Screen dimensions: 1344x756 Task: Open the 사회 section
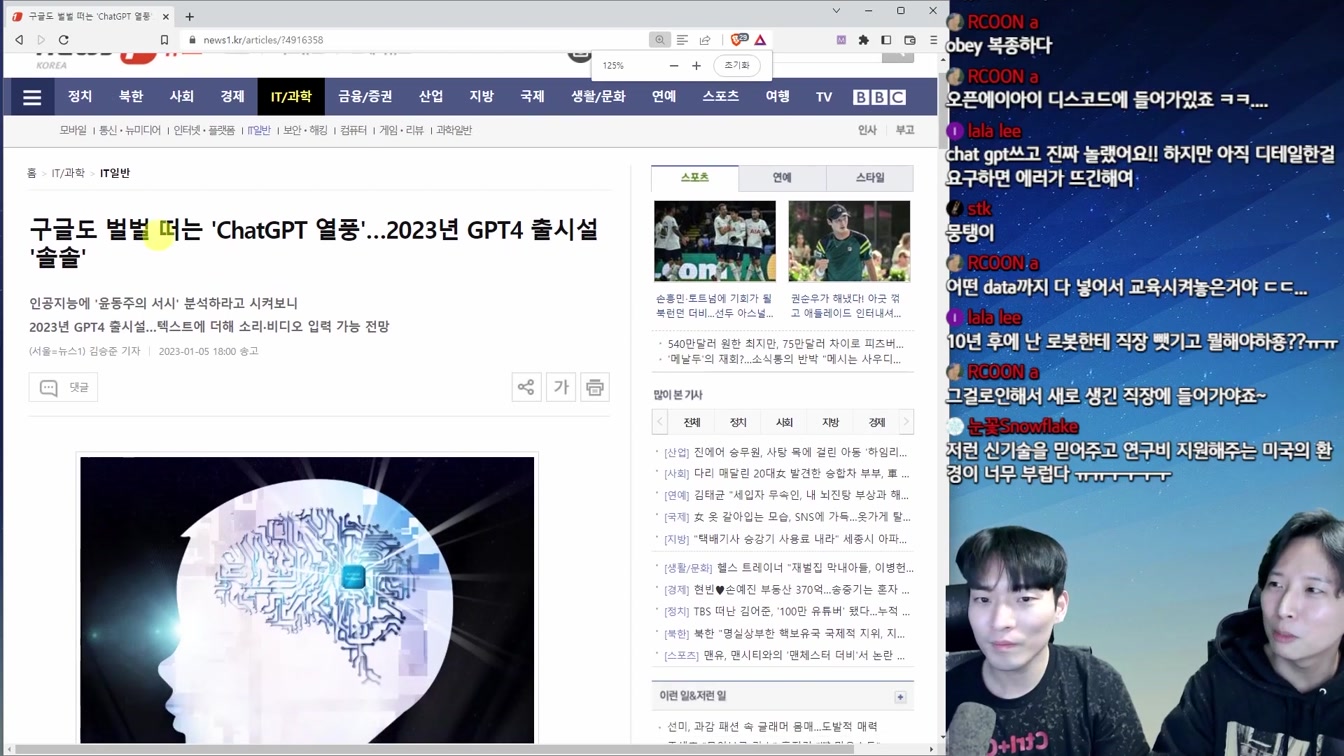coord(182,97)
